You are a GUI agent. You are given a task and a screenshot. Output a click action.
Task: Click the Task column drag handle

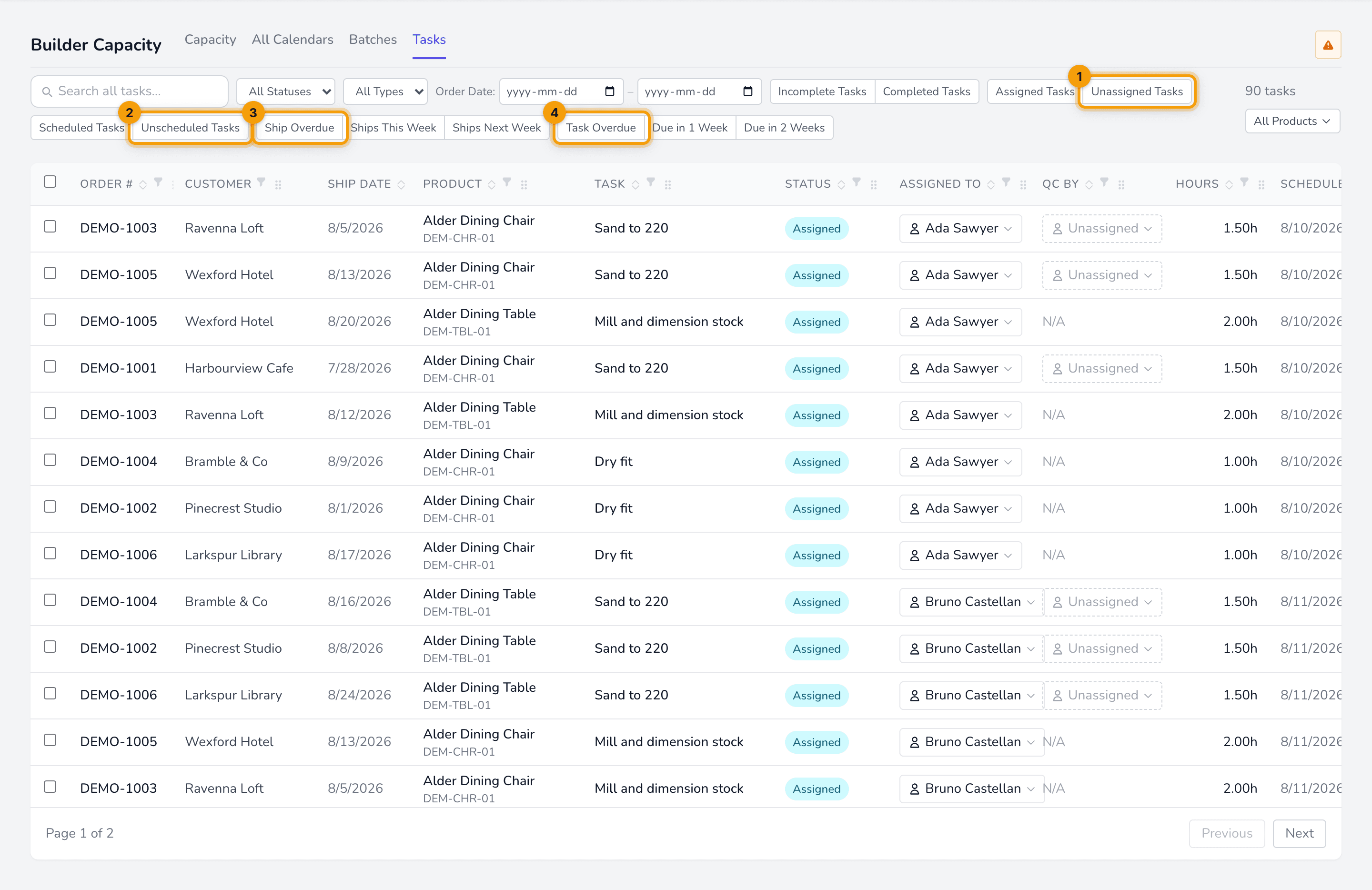tap(667, 184)
